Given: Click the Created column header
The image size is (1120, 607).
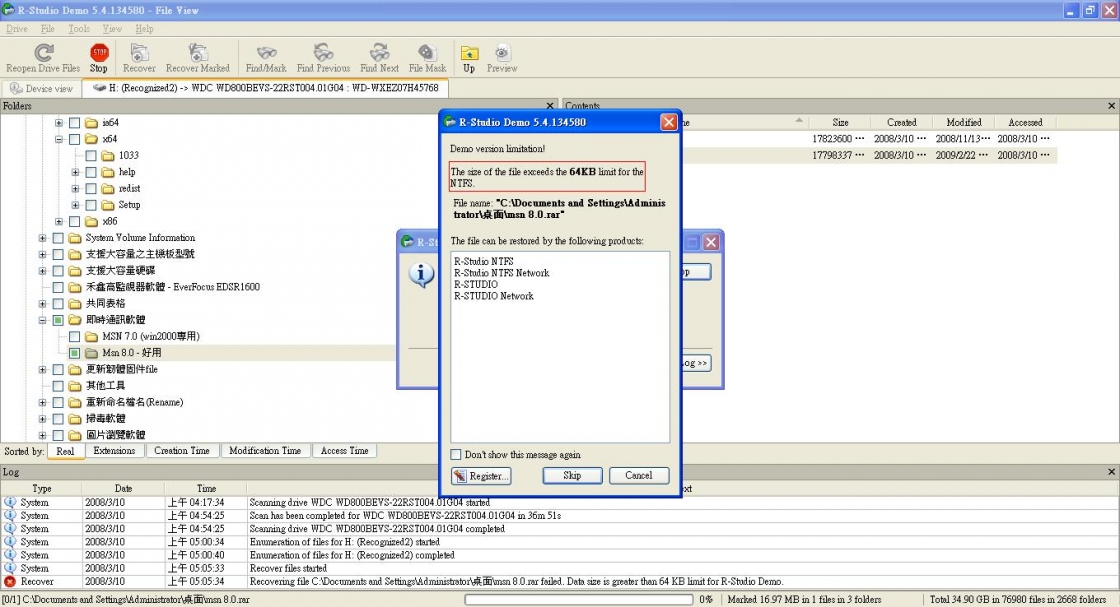Looking at the screenshot, I should [x=901, y=123].
